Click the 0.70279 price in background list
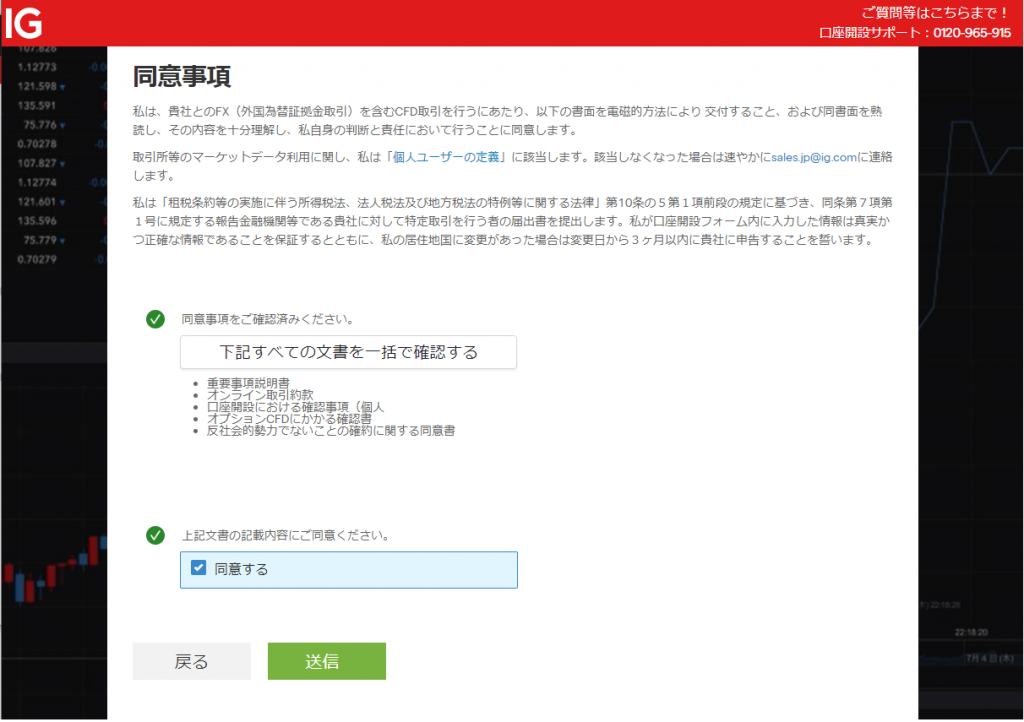Image resolution: width=1024 pixels, height=722 pixels. point(37,259)
